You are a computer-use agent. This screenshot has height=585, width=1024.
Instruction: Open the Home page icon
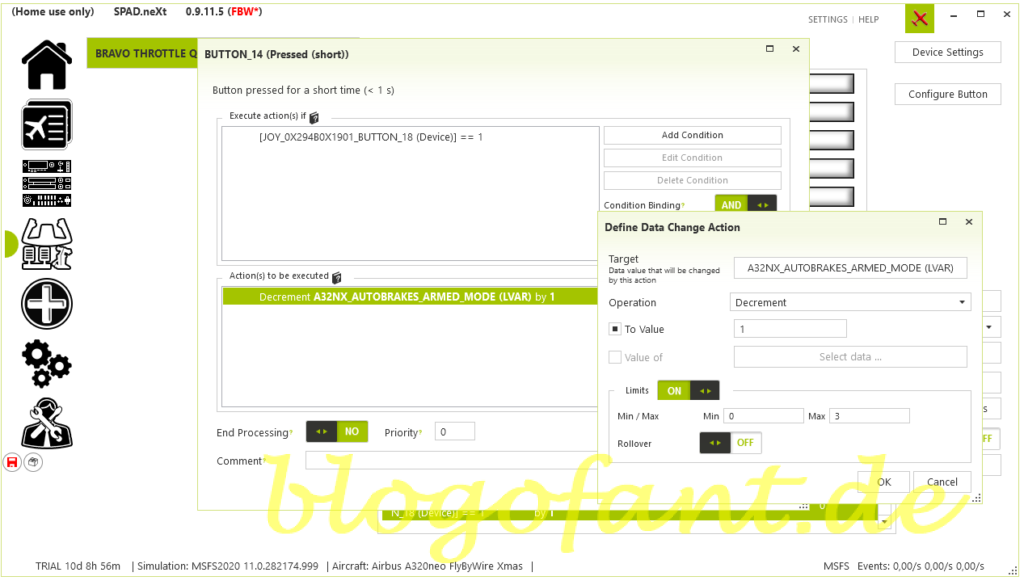(46, 65)
